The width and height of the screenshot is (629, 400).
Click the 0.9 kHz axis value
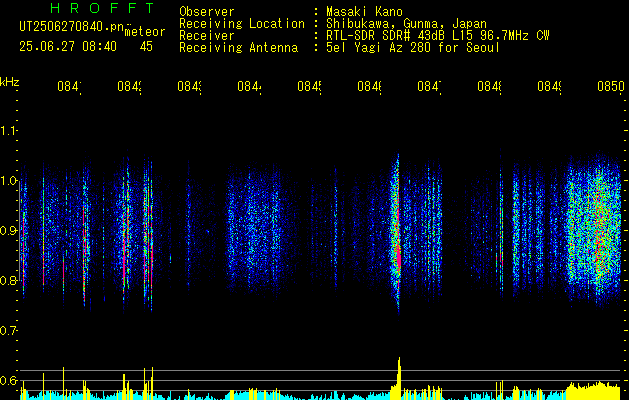coord(8,231)
